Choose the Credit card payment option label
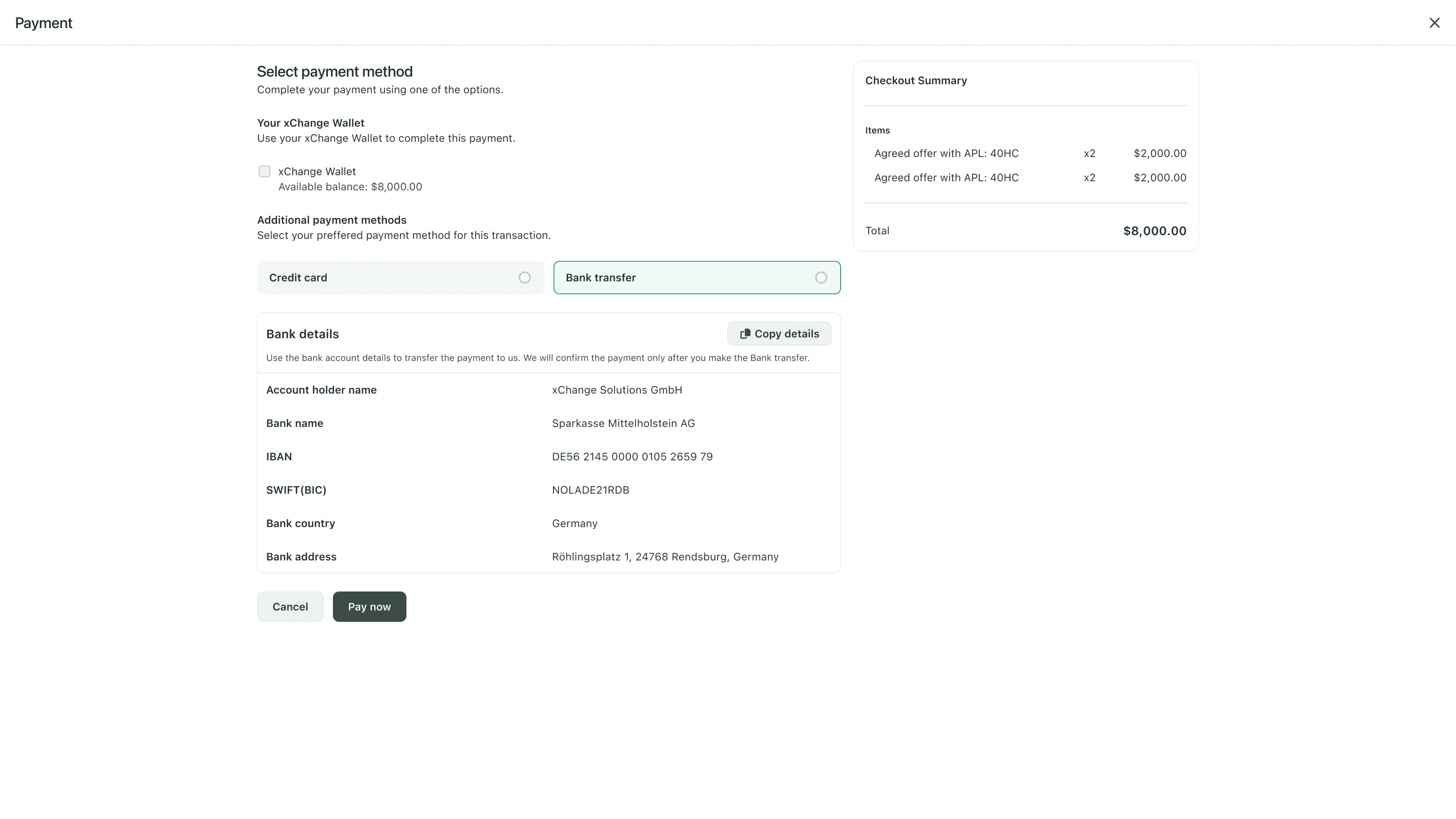Viewport: 1456px width, 819px height. [x=298, y=278]
